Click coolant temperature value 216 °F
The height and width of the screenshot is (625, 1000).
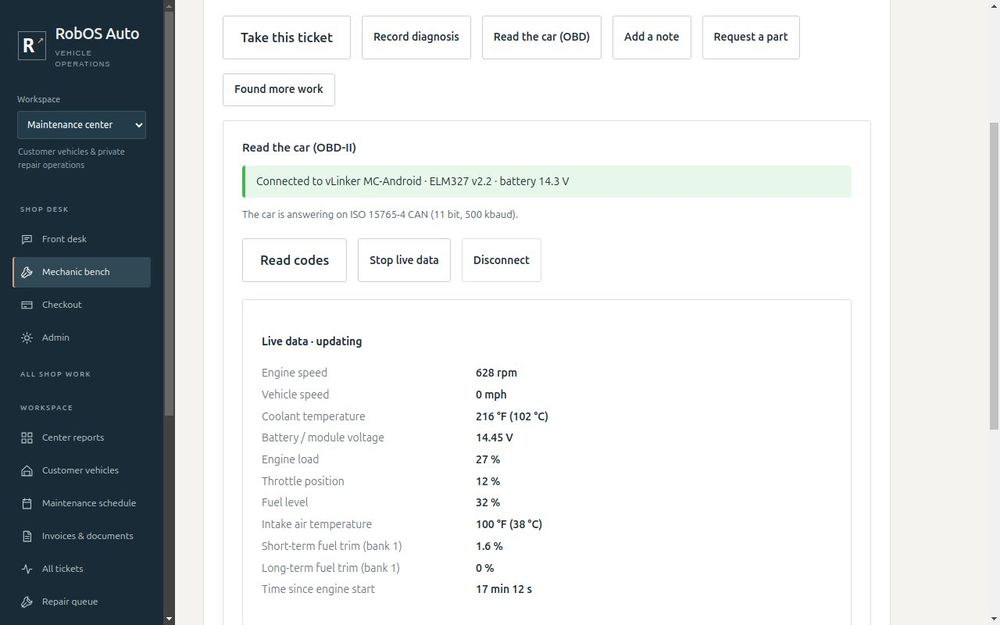click(512, 416)
